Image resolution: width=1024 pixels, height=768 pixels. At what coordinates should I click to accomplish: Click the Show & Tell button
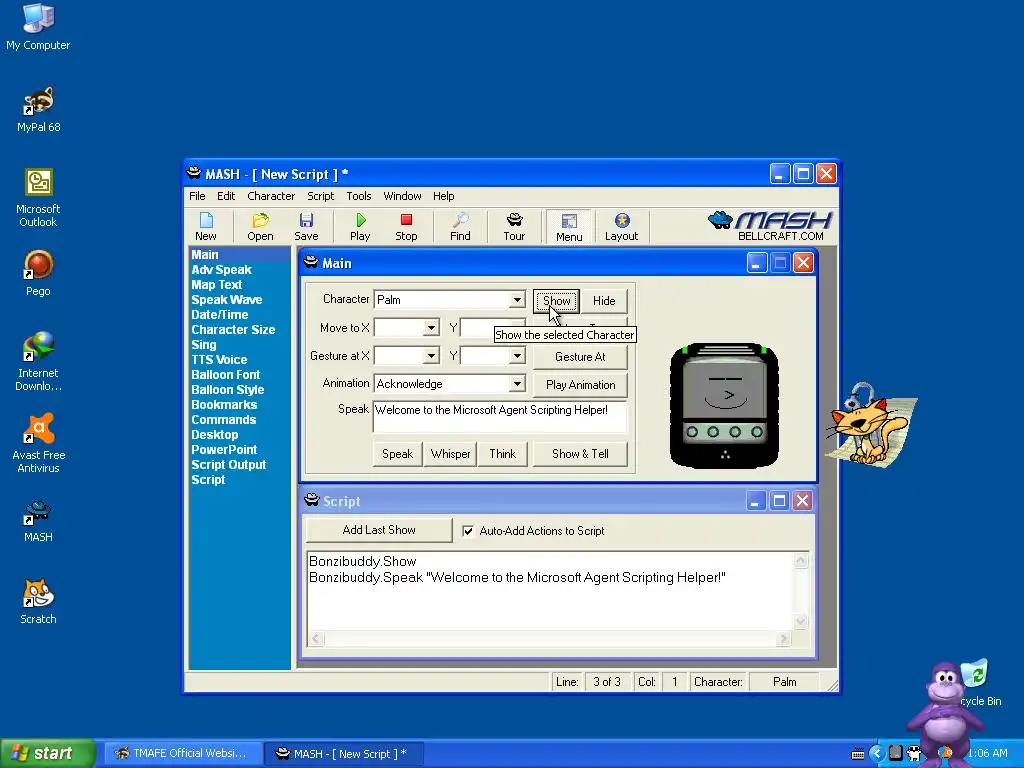580,454
